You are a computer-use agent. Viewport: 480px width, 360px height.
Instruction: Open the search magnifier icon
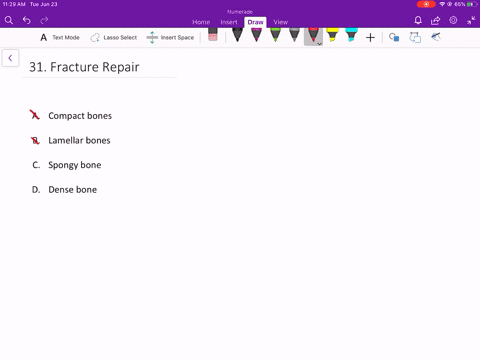coord(9,20)
